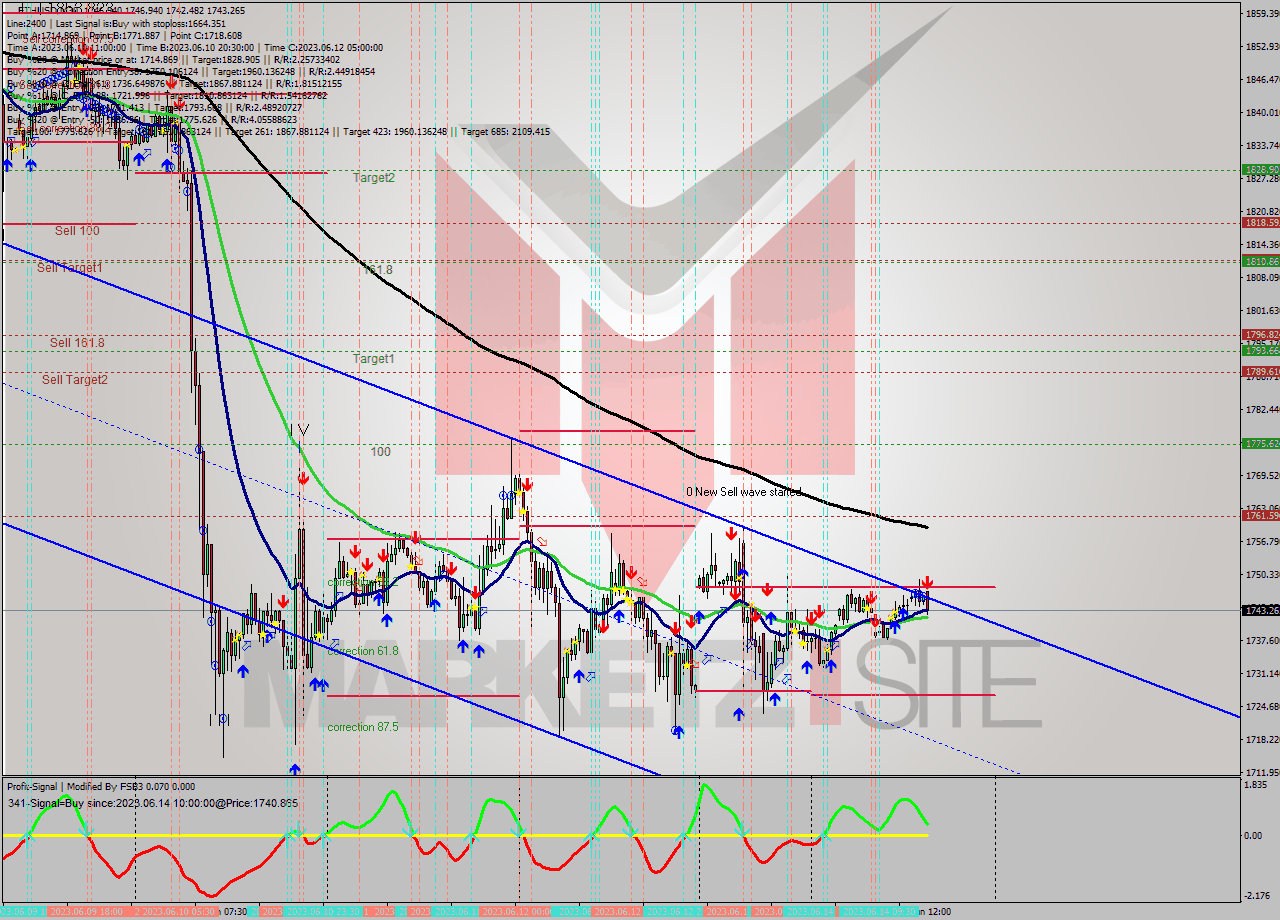Click the 'Sell 161.8' label

tap(77, 343)
